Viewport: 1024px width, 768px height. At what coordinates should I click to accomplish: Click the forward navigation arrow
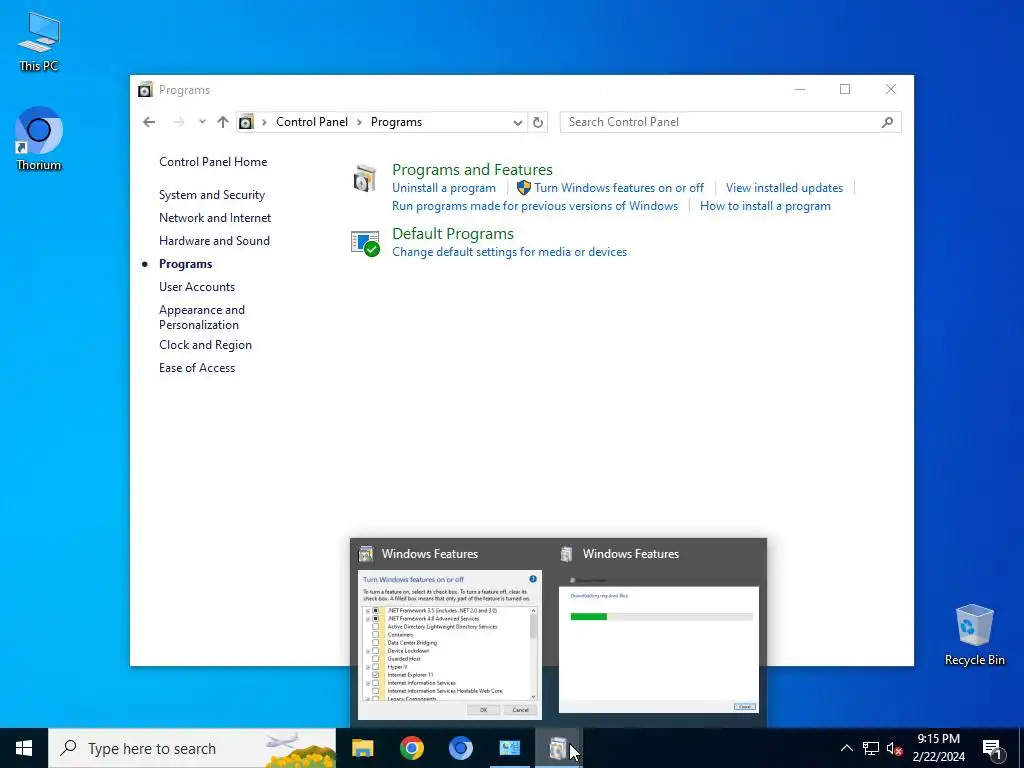(178, 122)
